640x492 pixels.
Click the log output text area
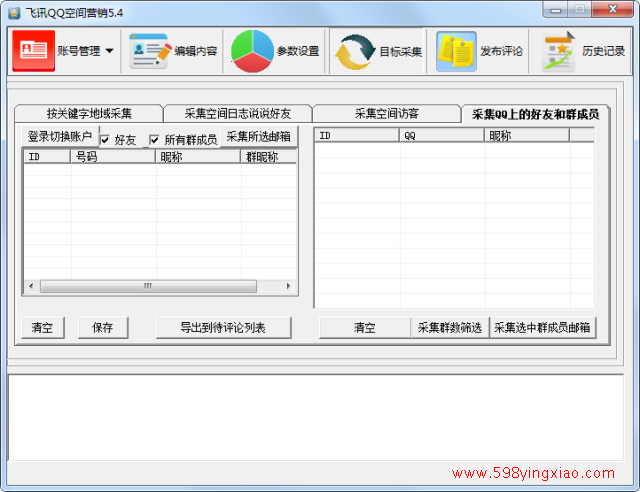click(316, 417)
